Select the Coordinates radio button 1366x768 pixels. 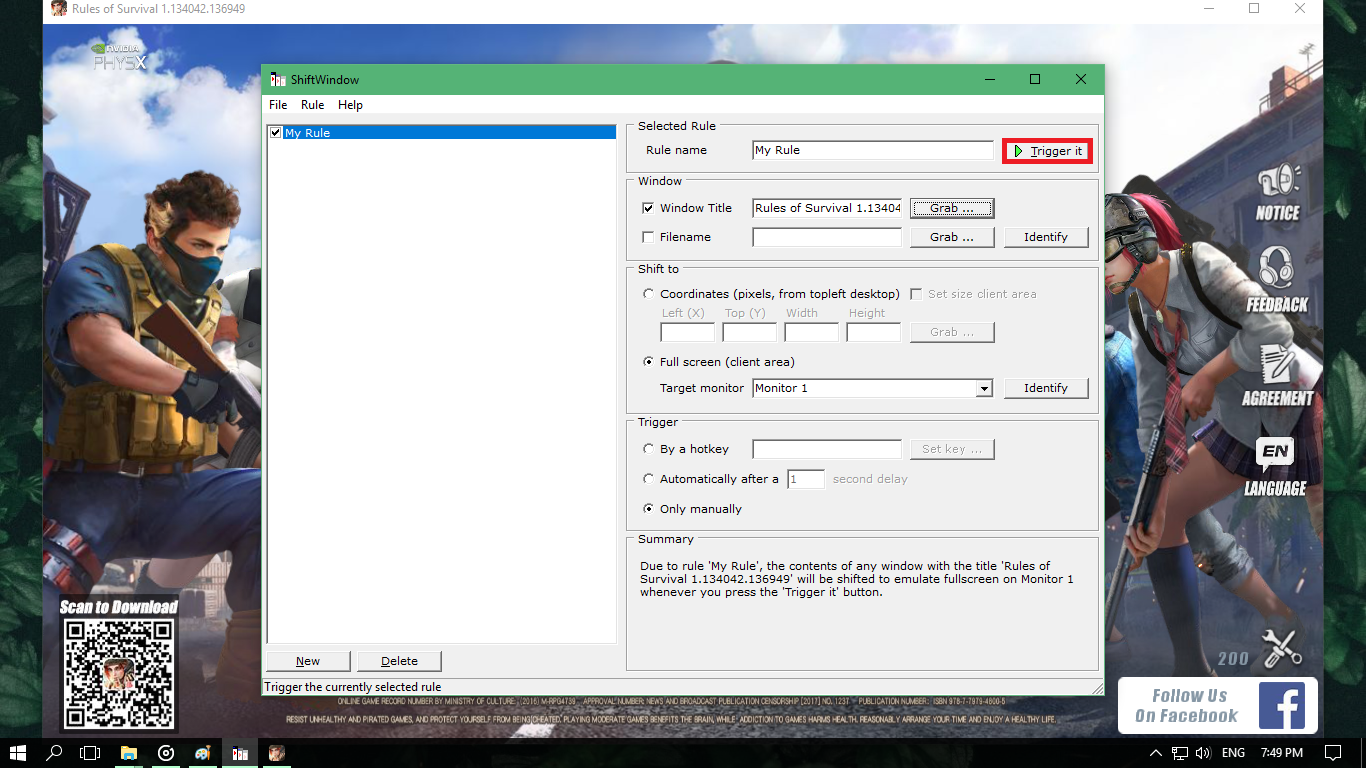pyautogui.click(x=649, y=294)
